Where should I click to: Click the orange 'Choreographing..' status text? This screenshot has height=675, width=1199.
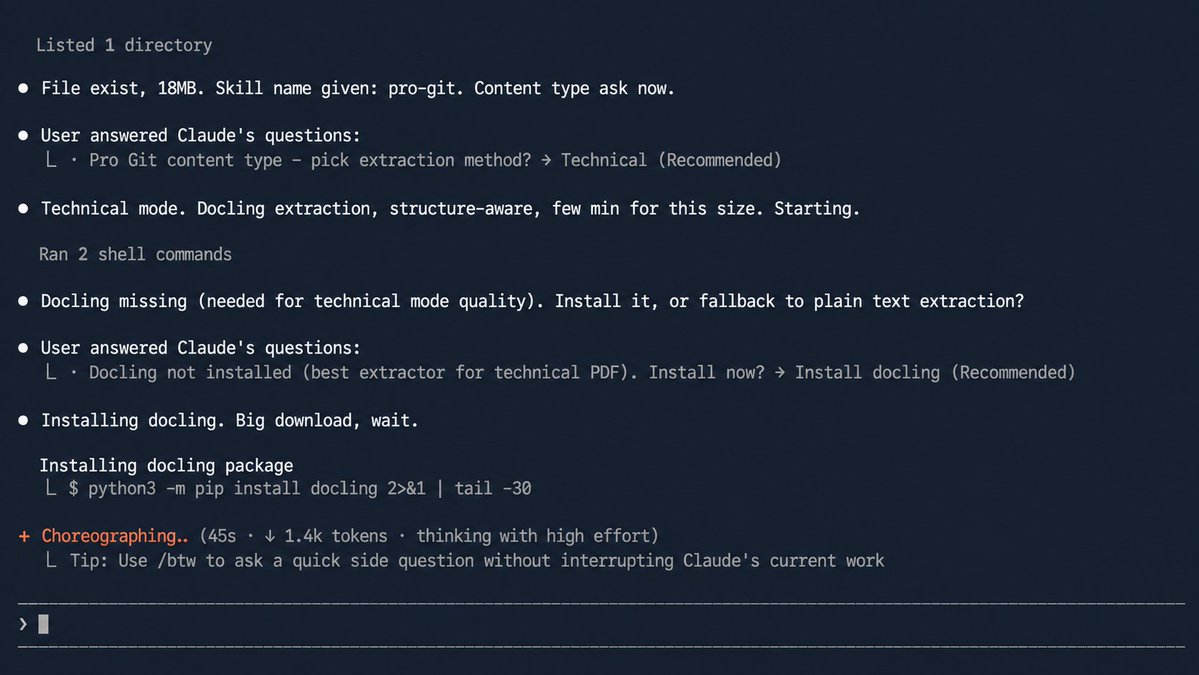pyautogui.click(x=115, y=537)
